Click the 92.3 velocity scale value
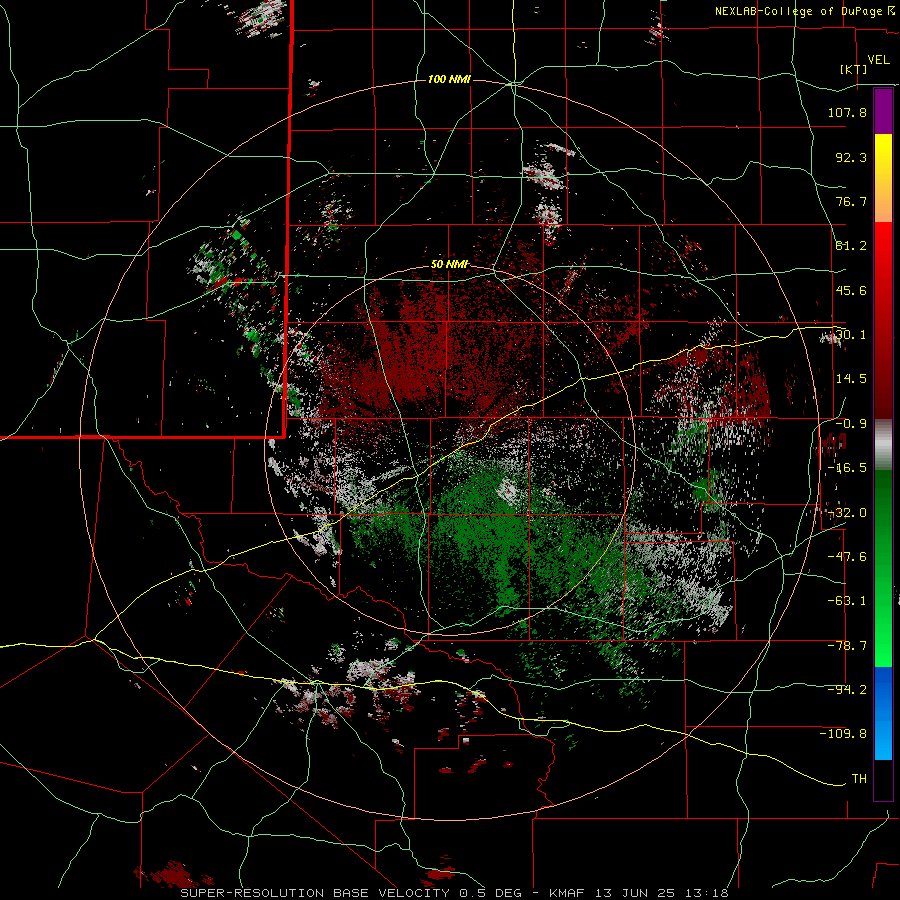900x900 pixels. click(x=851, y=157)
